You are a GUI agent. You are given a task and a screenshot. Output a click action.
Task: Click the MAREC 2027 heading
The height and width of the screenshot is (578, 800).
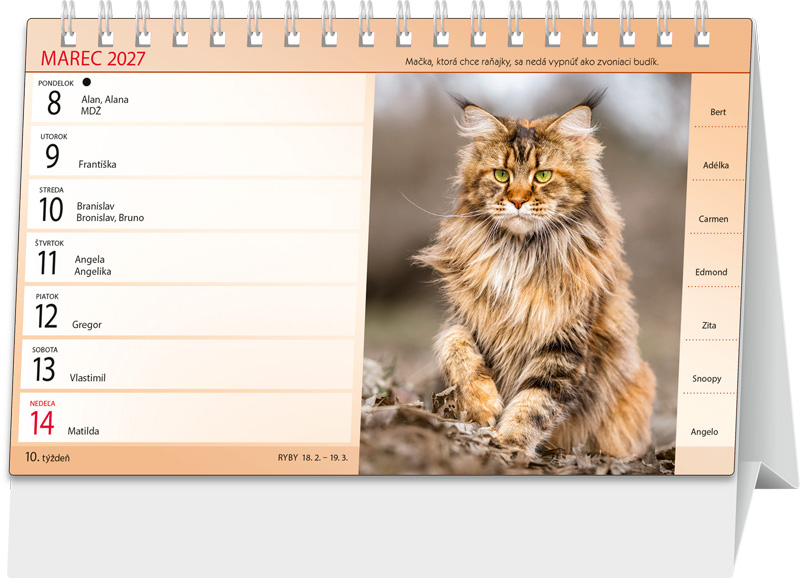coord(93,59)
